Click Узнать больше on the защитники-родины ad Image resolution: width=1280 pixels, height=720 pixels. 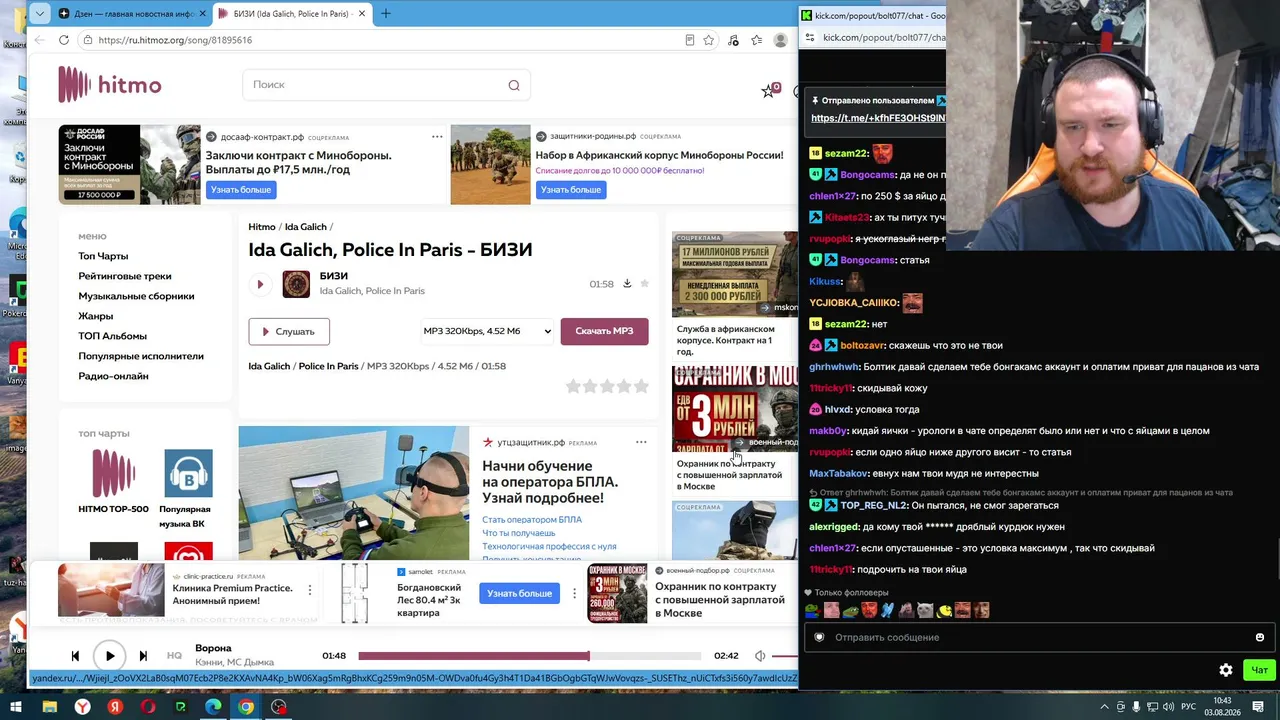[571, 190]
